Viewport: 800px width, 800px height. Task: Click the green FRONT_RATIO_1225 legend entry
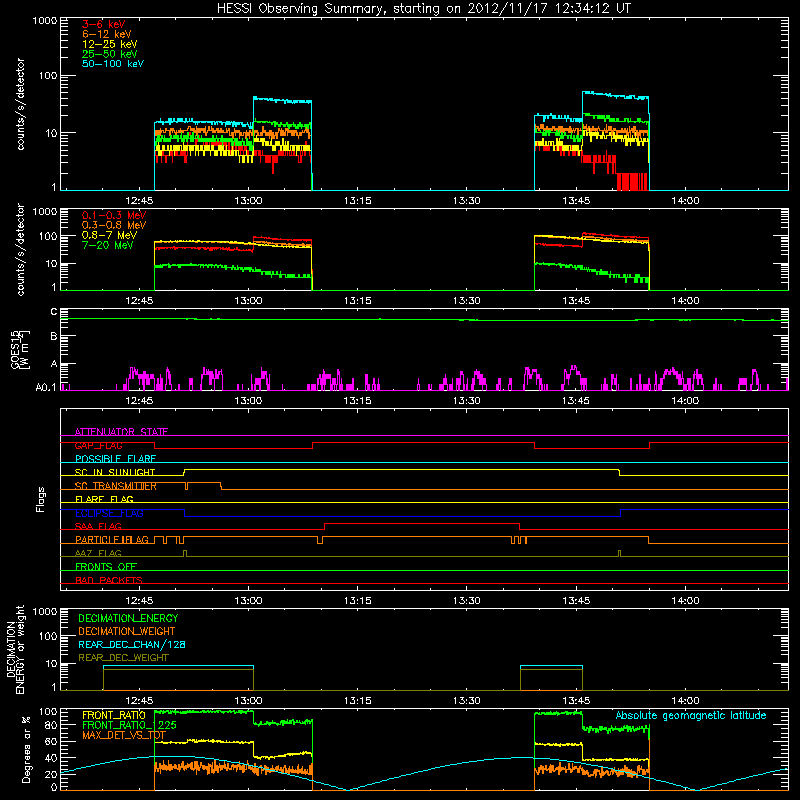tap(130, 725)
